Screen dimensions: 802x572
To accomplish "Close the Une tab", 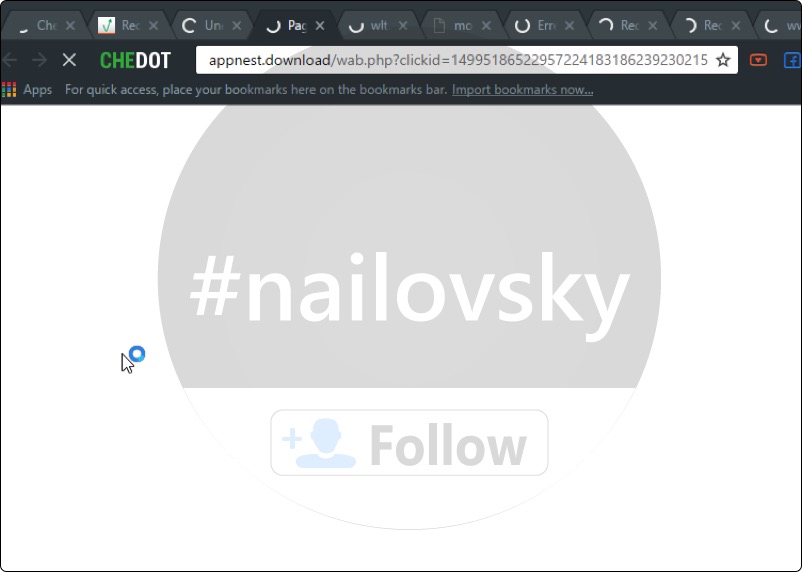I will [236, 26].
